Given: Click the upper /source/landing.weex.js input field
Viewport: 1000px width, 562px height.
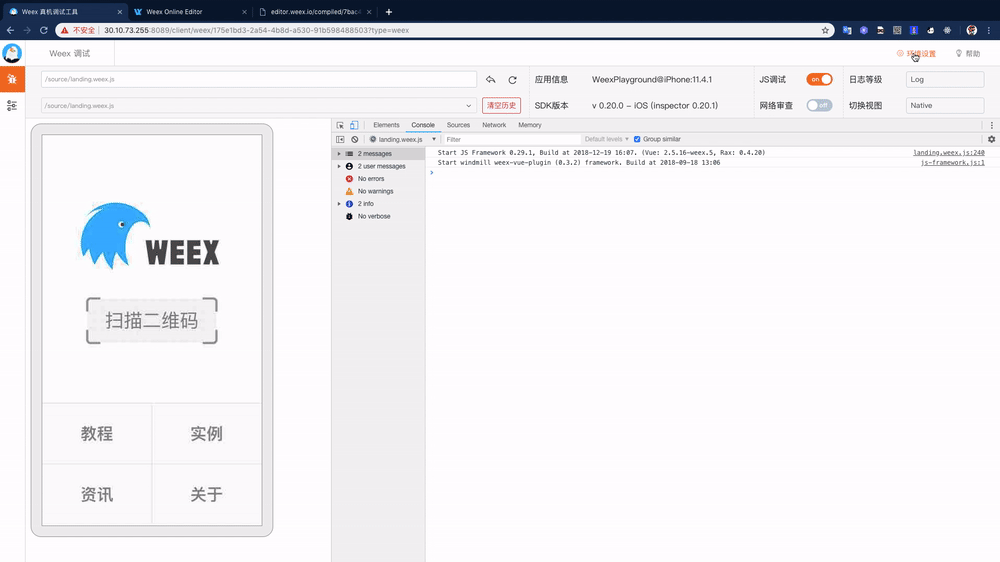Looking at the screenshot, I should coord(259,79).
